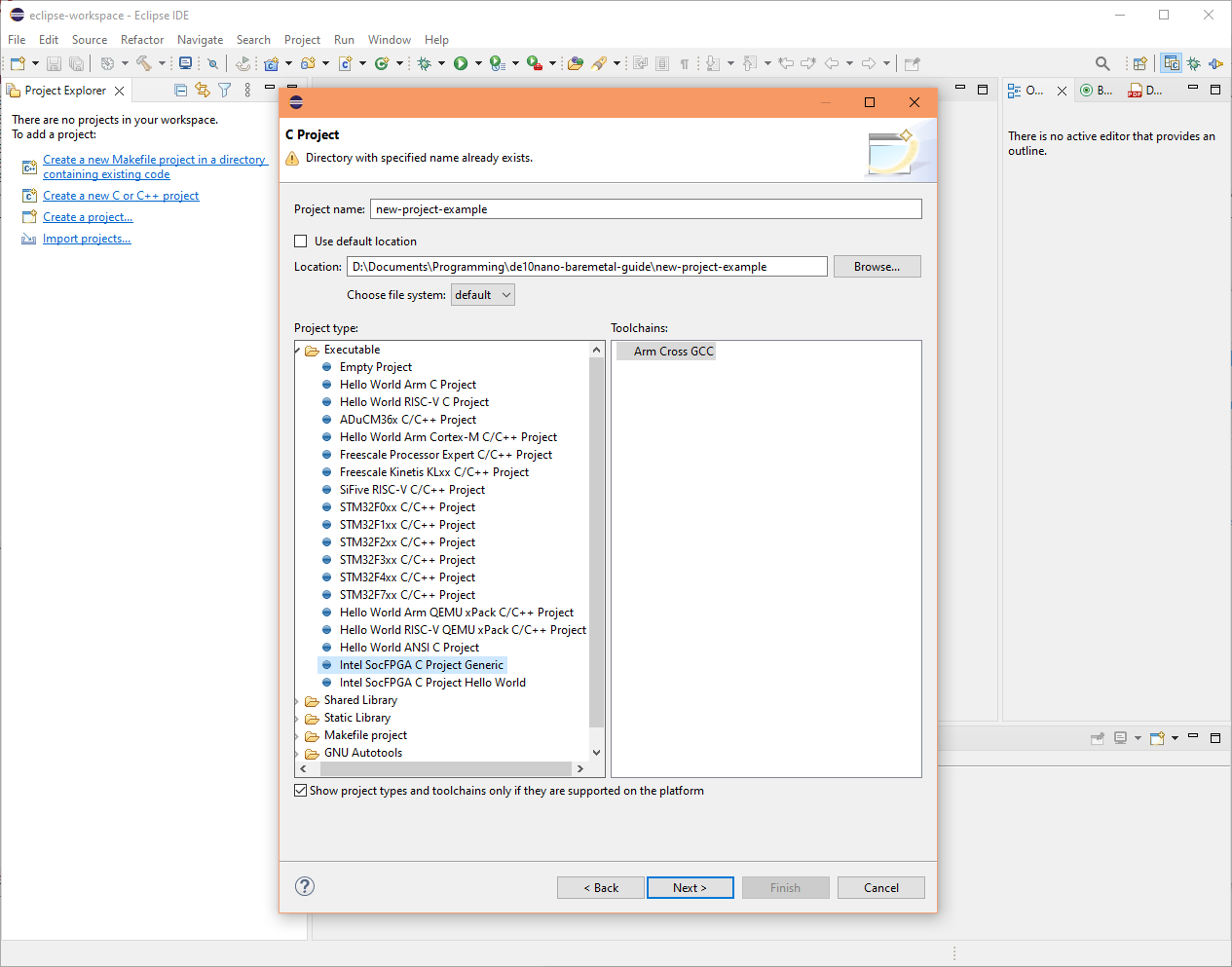Collapse all in Project Explorer
1232x967 pixels.
[180, 90]
